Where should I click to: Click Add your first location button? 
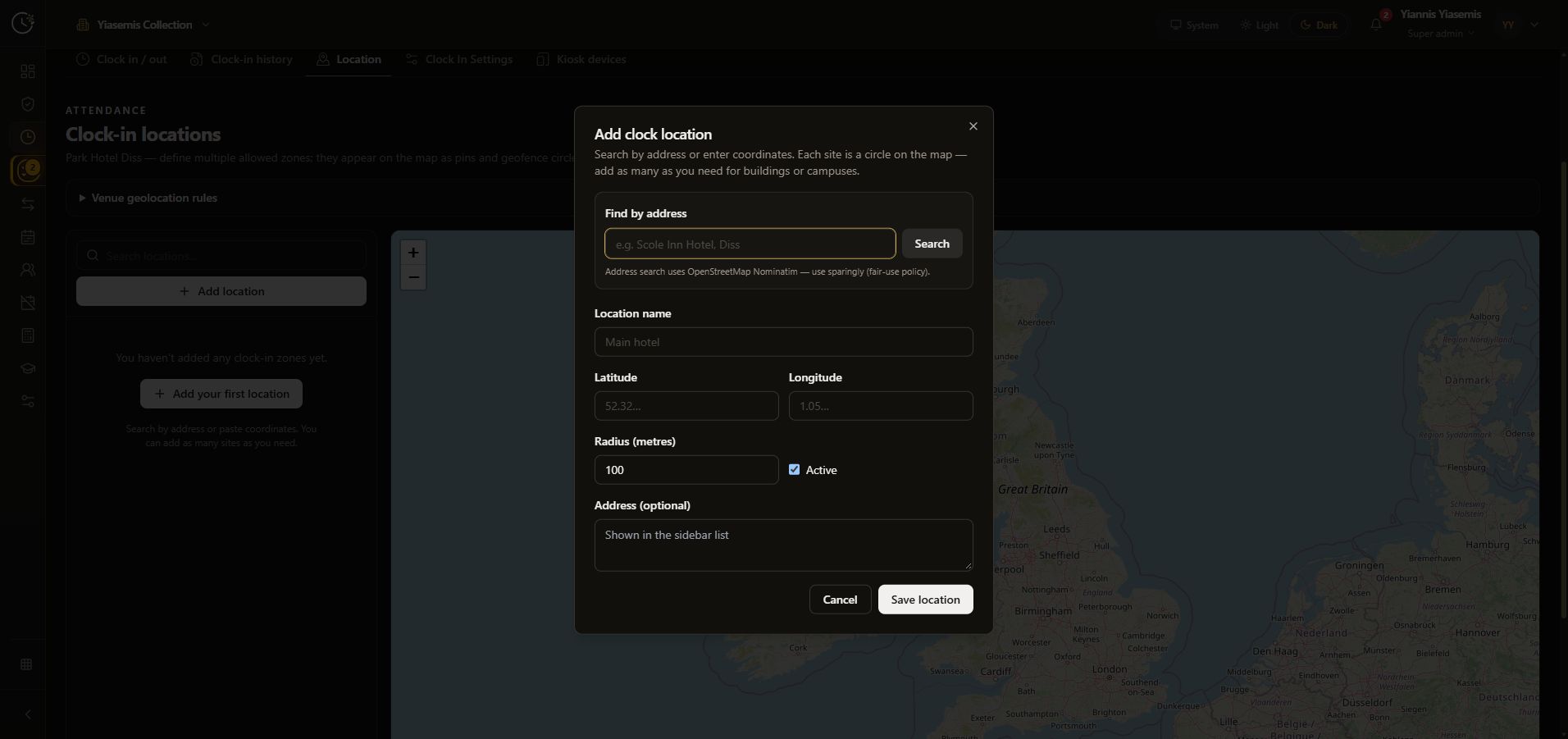[x=221, y=394]
